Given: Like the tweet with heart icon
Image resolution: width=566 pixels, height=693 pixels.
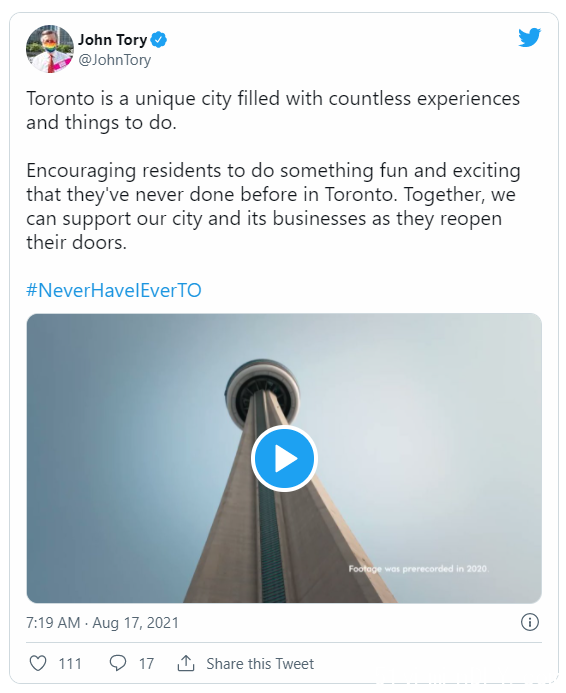Looking at the screenshot, I should click(x=38, y=663).
